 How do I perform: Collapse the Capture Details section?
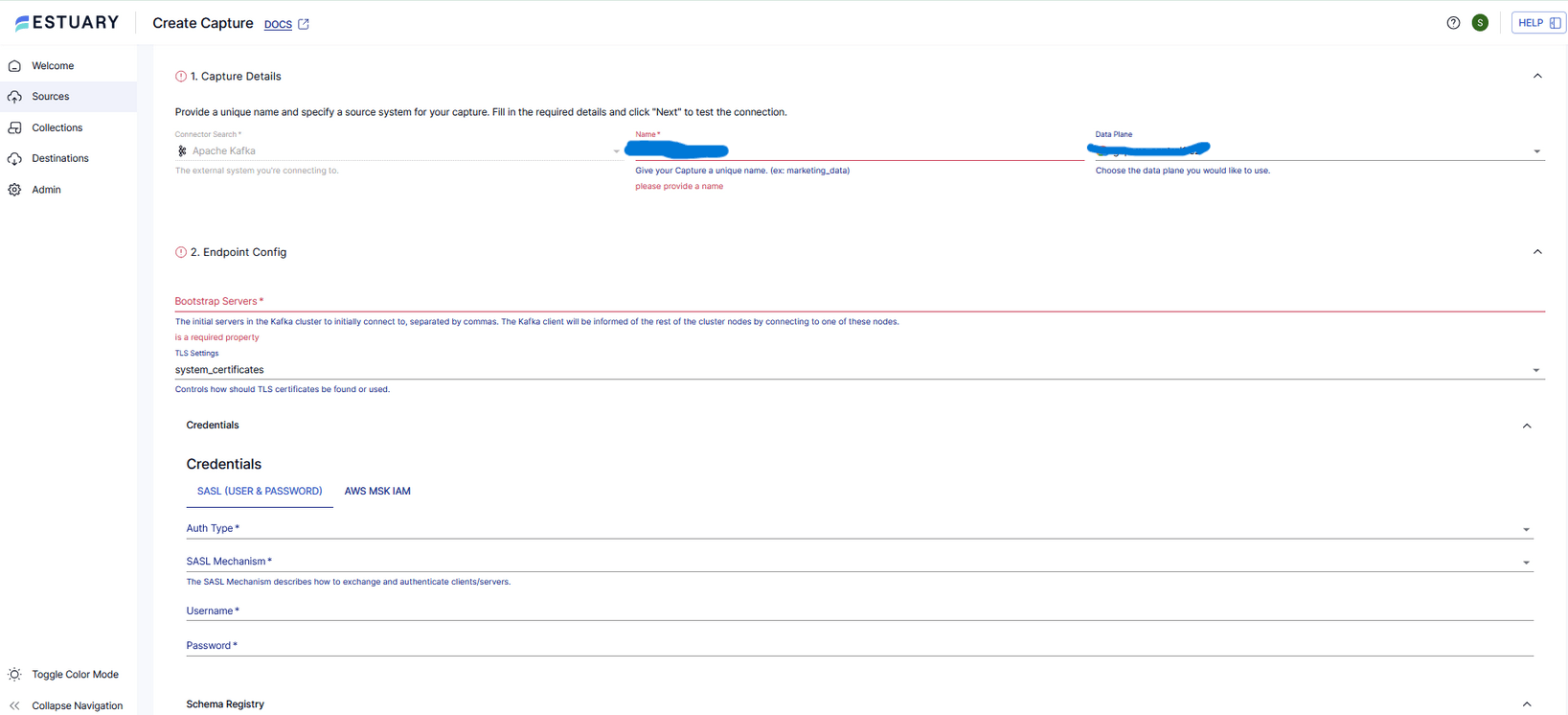click(1537, 77)
